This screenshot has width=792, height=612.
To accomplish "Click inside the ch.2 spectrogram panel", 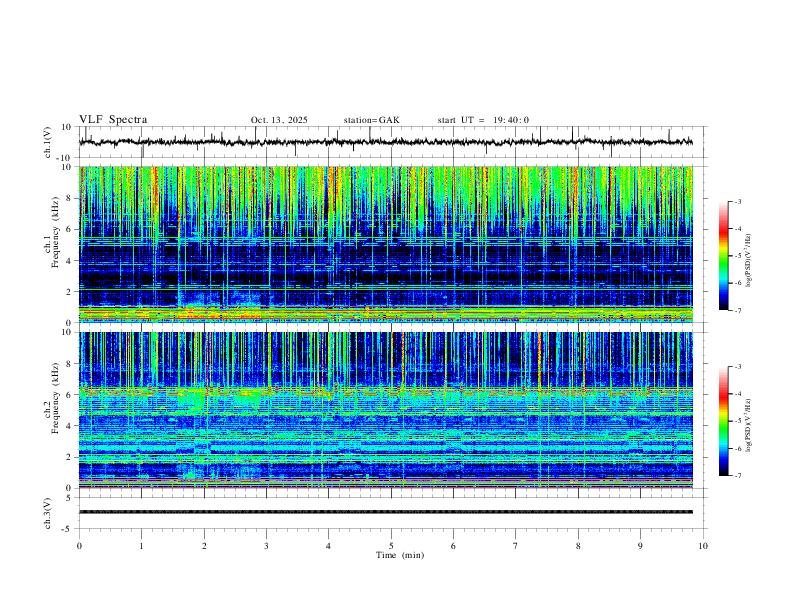I will point(385,410).
